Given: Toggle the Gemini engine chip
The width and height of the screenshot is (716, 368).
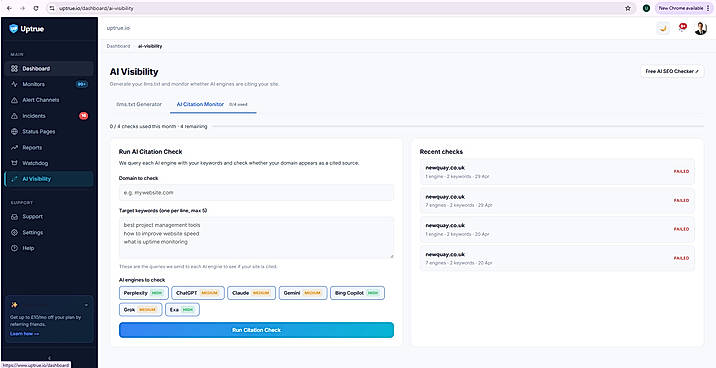Looking at the screenshot, I should click(303, 293).
